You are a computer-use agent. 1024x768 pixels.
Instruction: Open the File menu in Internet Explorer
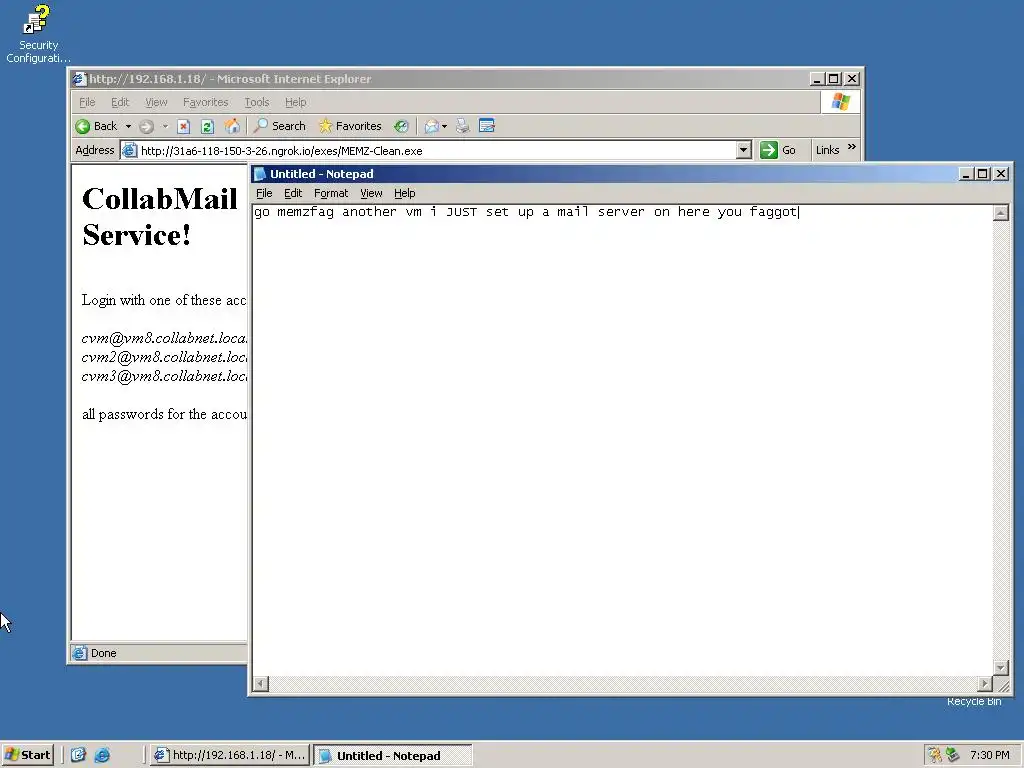87,102
